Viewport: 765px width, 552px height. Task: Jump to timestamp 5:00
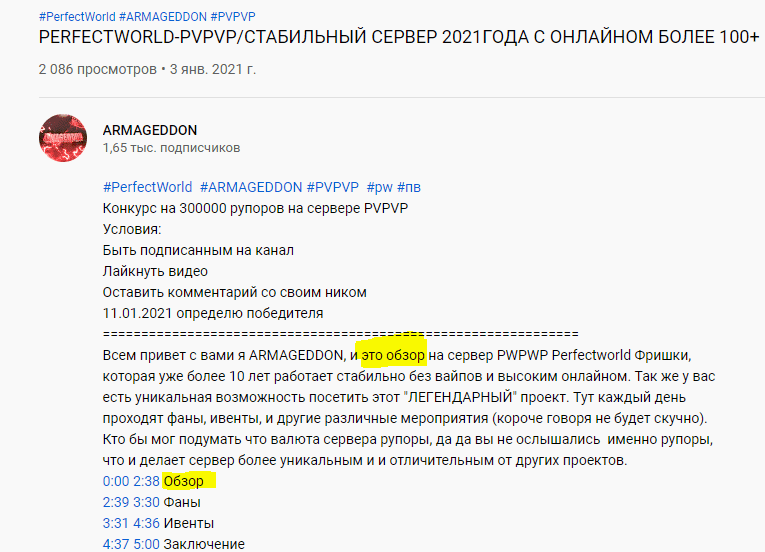coord(146,544)
